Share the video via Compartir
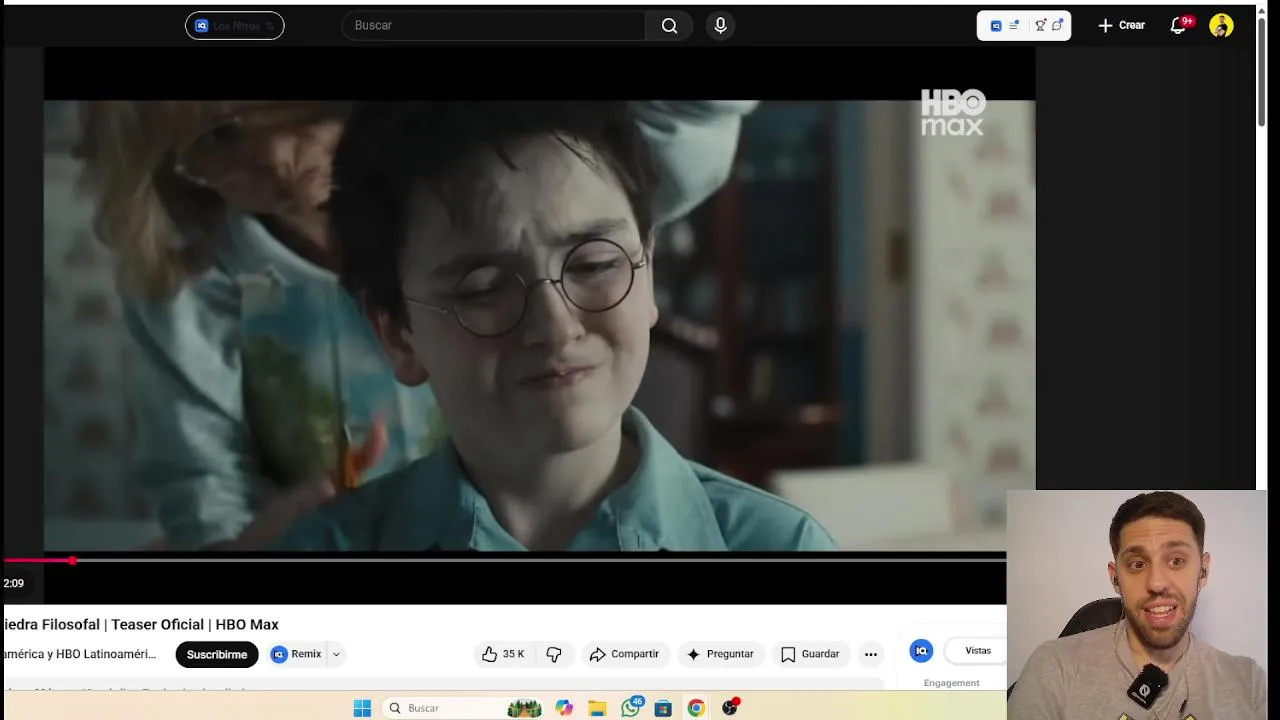Image resolution: width=1280 pixels, height=720 pixels. point(624,654)
